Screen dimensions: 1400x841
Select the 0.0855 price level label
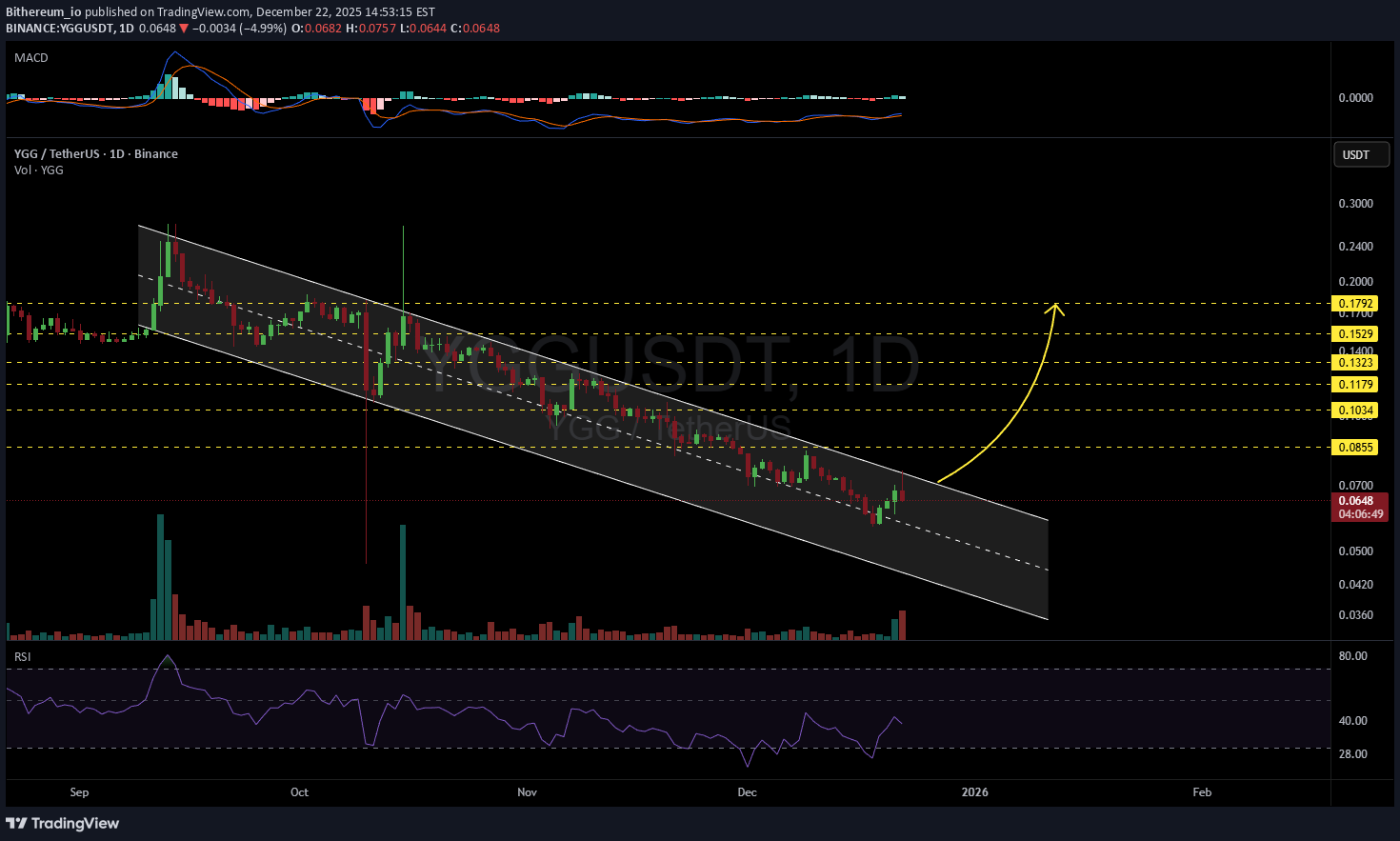[1355, 448]
